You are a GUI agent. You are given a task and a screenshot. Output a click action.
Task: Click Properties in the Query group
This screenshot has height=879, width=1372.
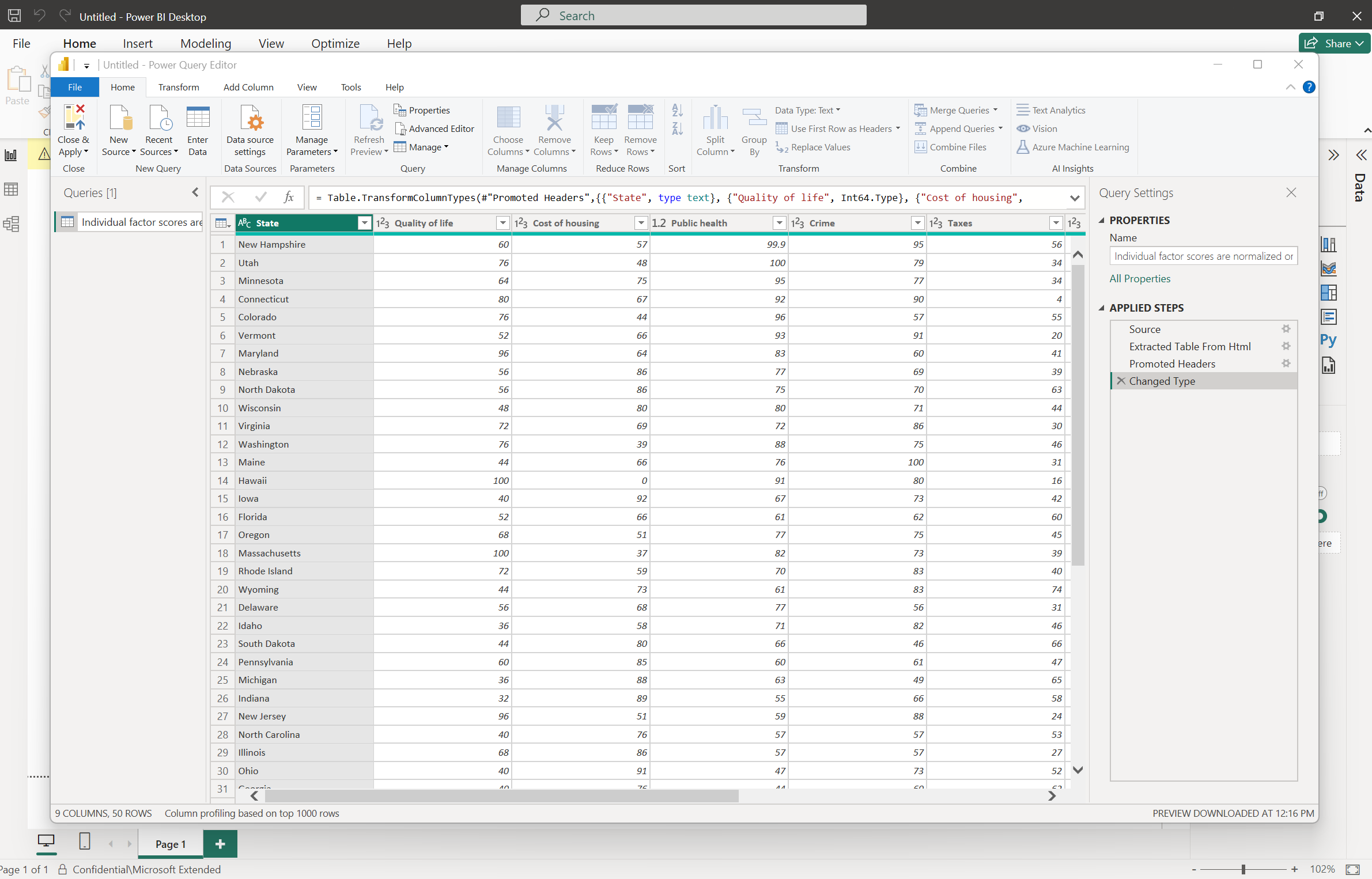(422, 110)
